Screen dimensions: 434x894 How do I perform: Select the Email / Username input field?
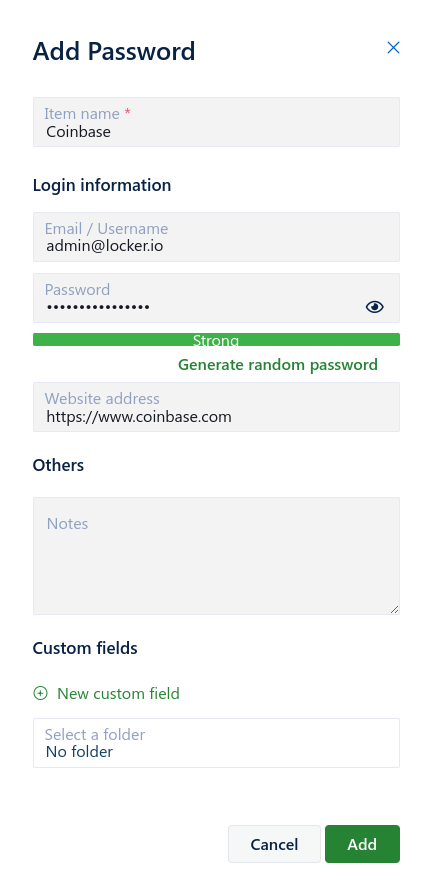click(x=216, y=237)
